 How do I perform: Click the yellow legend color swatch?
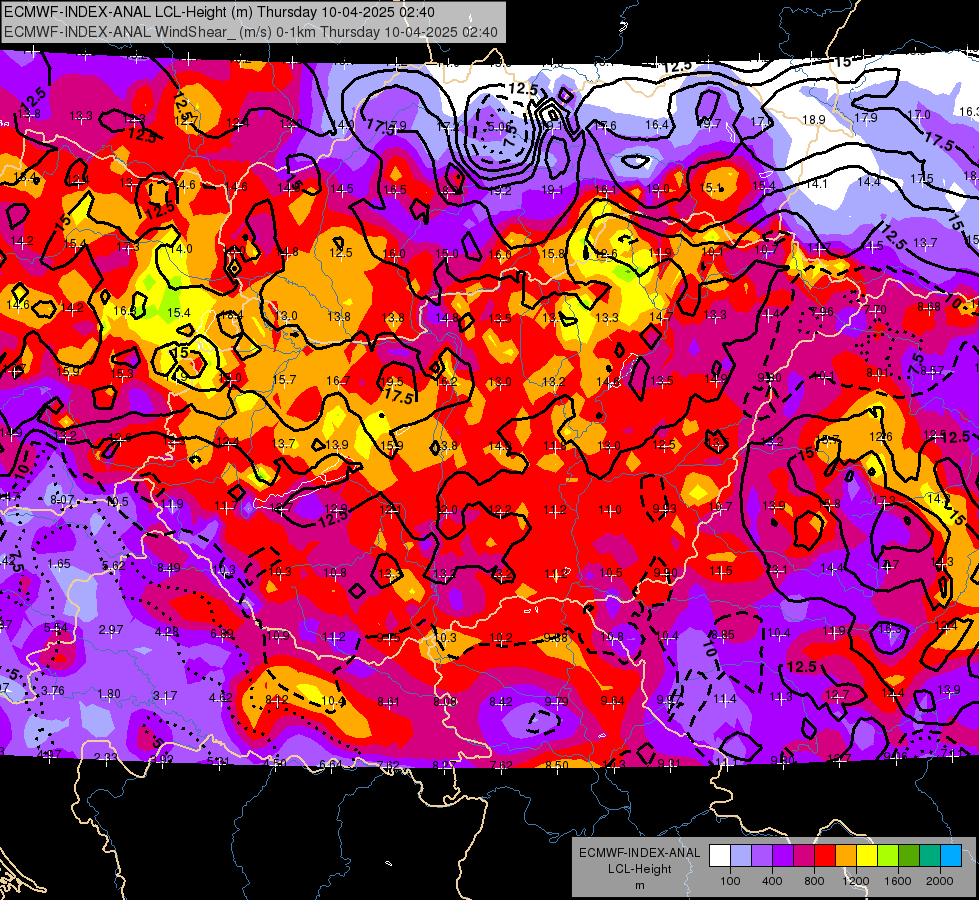click(x=867, y=855)
